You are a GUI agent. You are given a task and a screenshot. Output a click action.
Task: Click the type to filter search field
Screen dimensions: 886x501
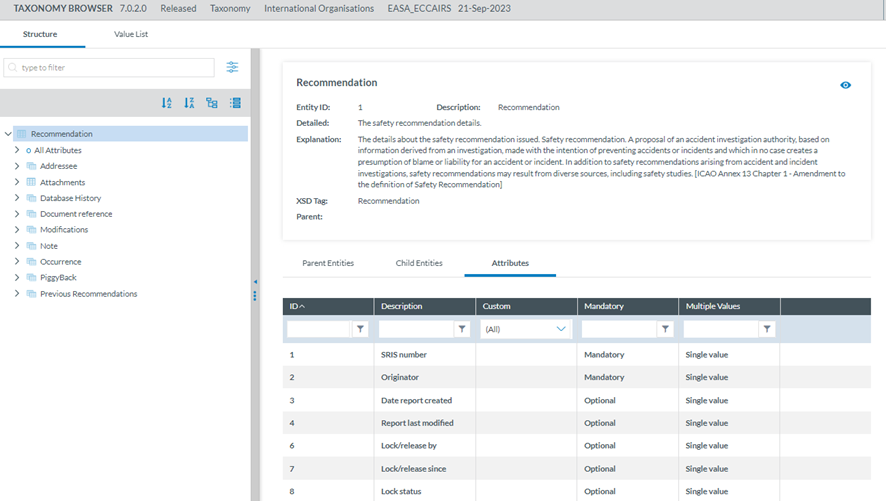pyautogui.click(x=110, y=68)
